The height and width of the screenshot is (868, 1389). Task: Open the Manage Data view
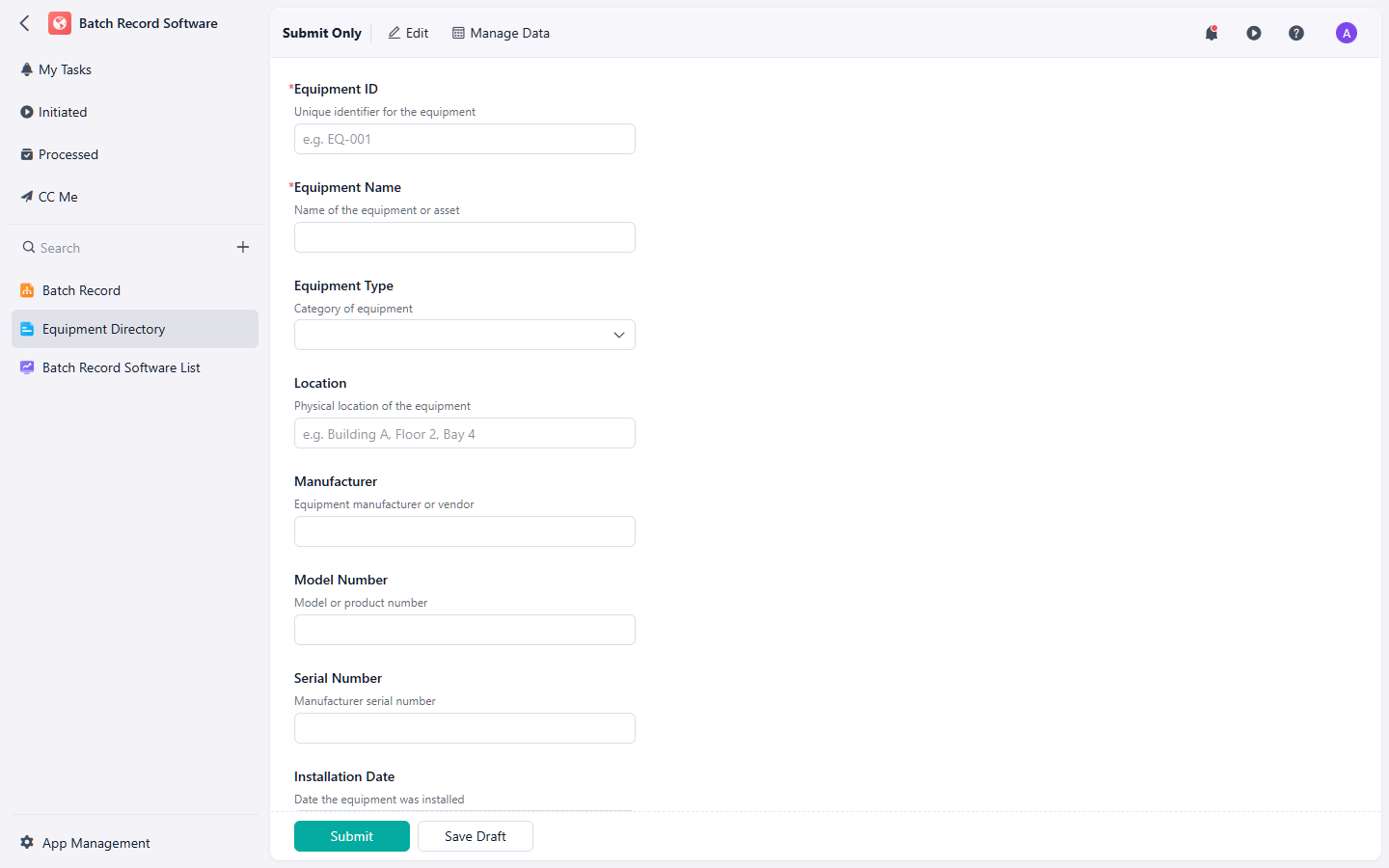501,33
